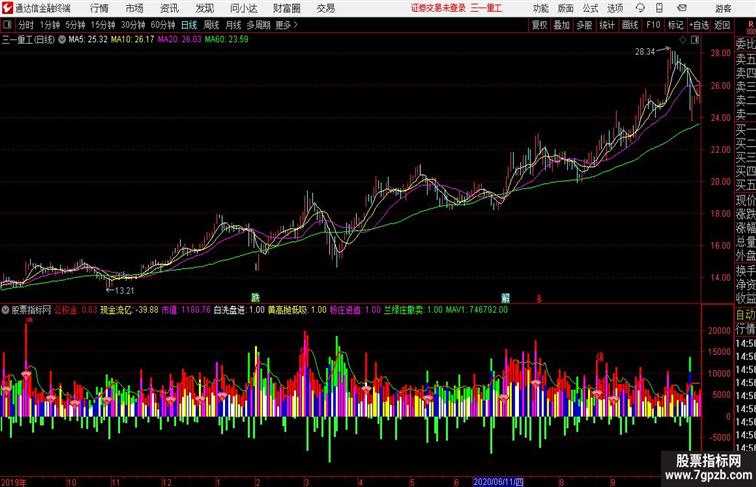The width and height of the screenshot is (756, 487).
Task: Open the 资讯 menu
Action: 169,8
